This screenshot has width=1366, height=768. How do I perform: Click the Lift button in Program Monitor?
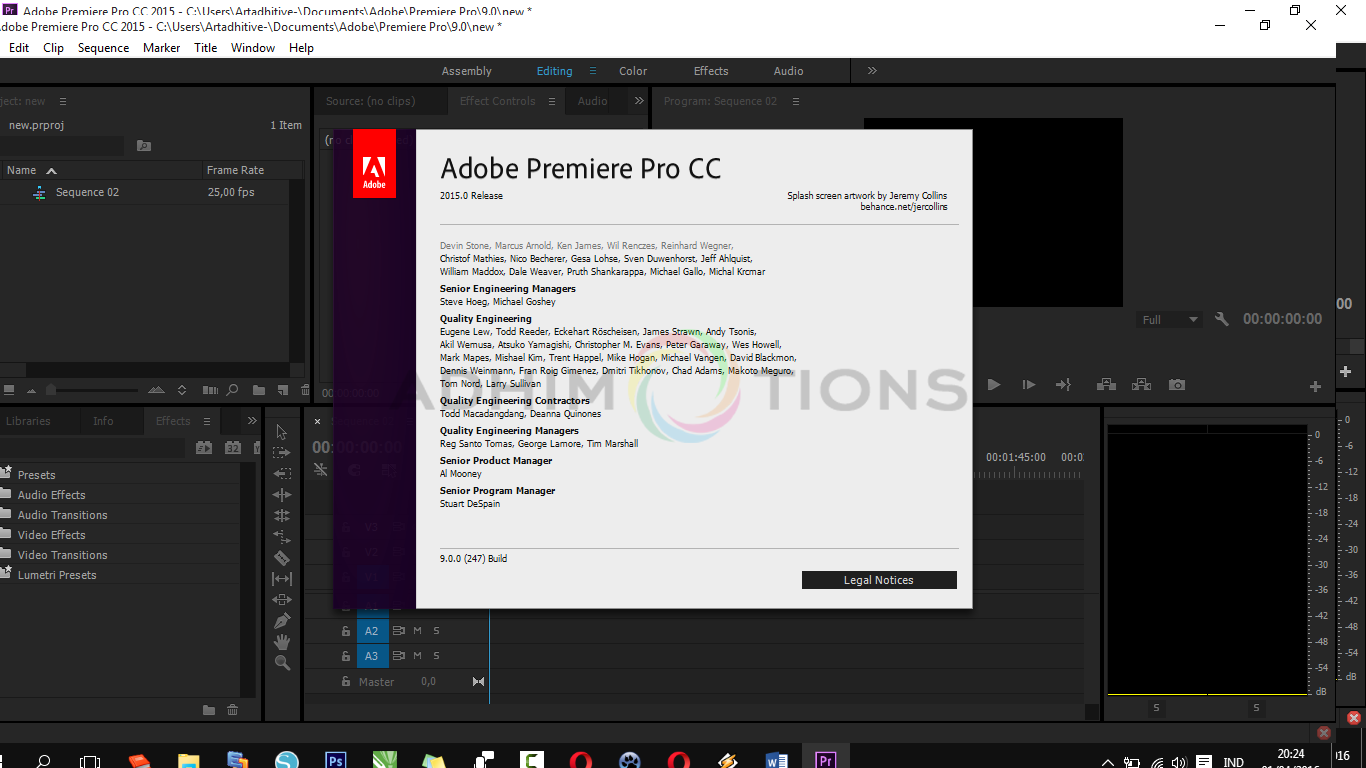tap(1106, 385)
